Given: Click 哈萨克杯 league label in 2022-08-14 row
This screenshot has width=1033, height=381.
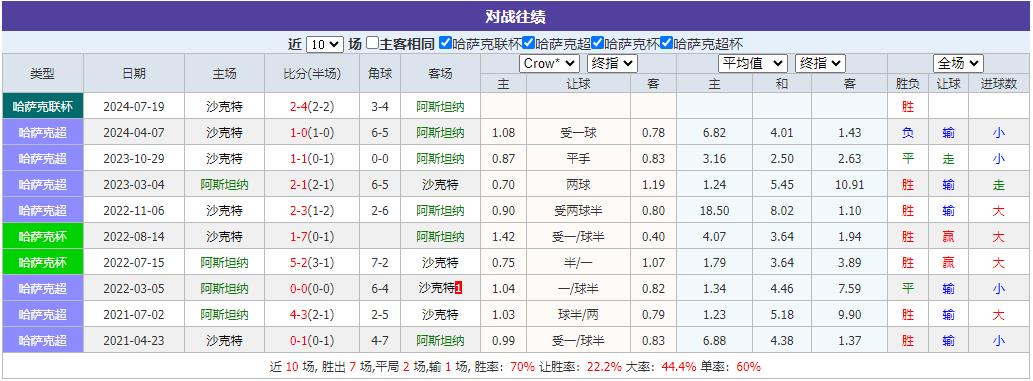Looking at the screenshot, I should [x=43, y=236].
